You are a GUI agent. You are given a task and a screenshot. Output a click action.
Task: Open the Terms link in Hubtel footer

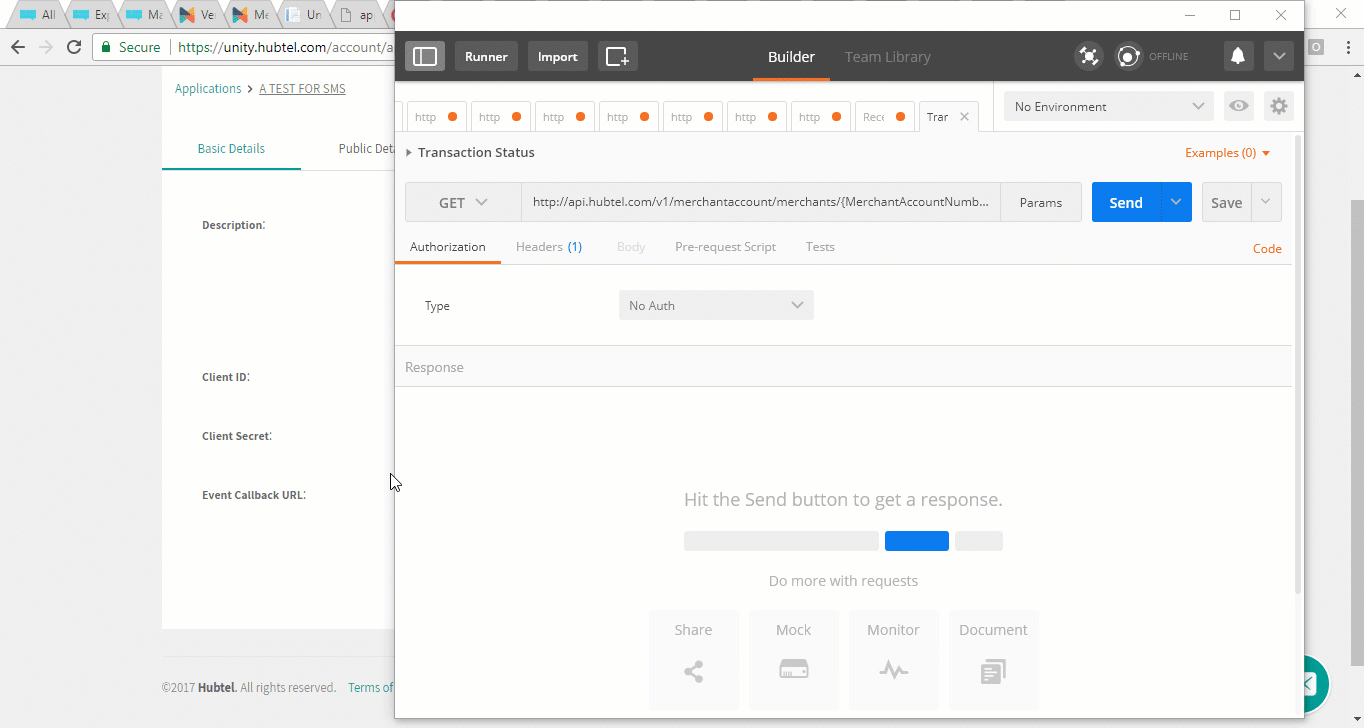(370, 687)
